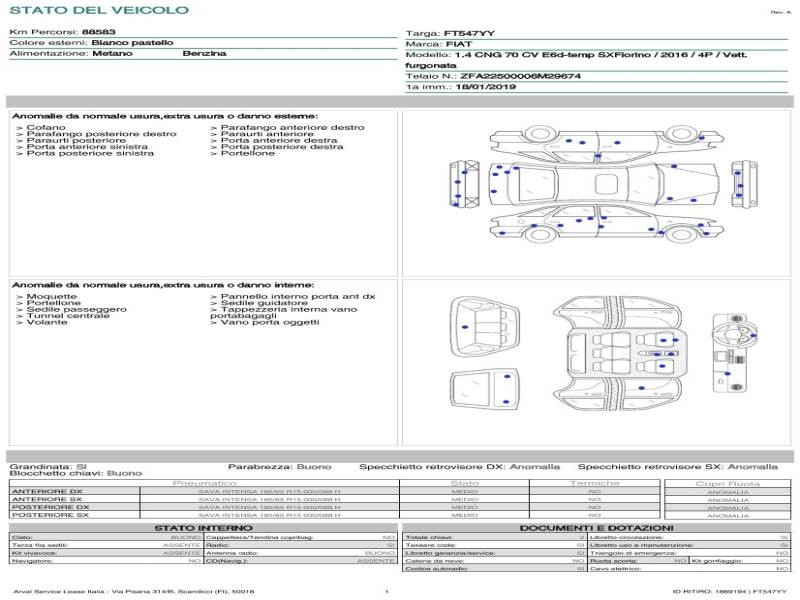Select the Sedile passeggero entry
The width and height of the screenshot is (800, 600).
click(x=71, y=309)
